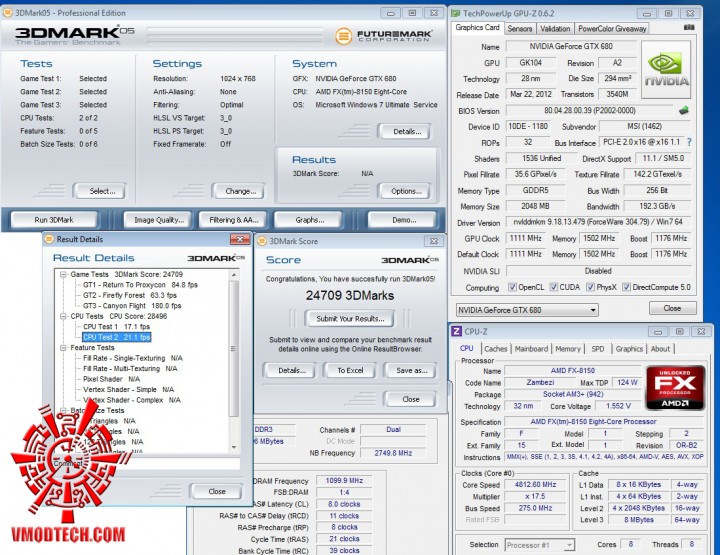The height and width of the screenshot is (555, 720).
Task: Click the Run 3DMark button
Action: click(54, 220)
